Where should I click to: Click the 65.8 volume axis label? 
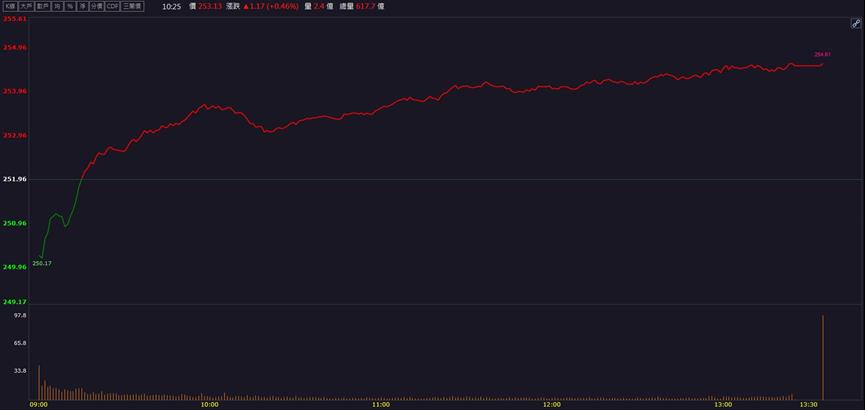(20, 343)
